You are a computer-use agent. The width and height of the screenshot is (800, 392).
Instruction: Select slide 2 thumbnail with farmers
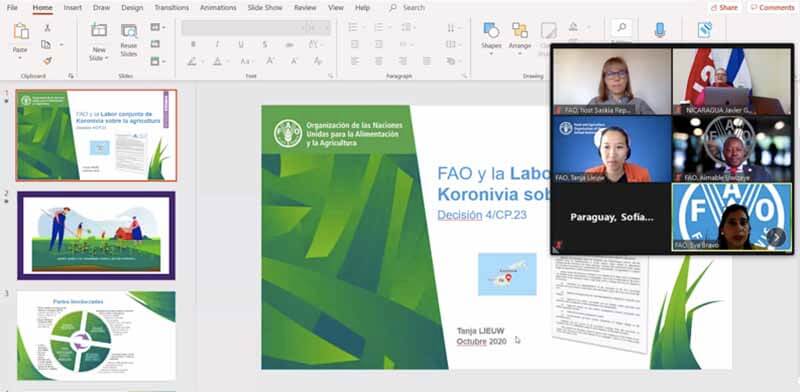pos(96,235)
